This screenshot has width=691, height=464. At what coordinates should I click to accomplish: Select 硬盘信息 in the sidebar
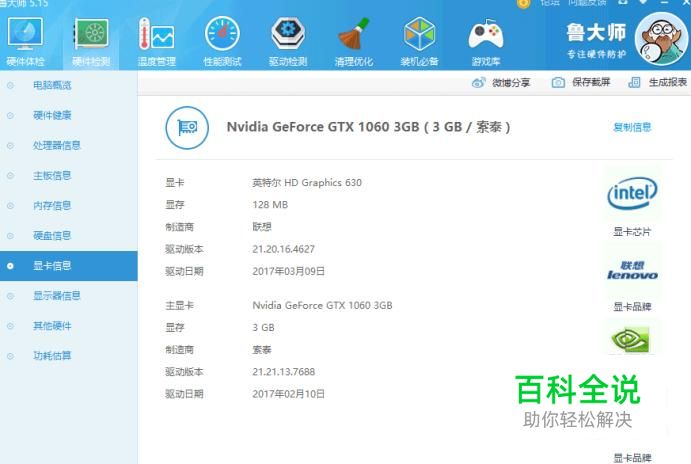(52, 236)
